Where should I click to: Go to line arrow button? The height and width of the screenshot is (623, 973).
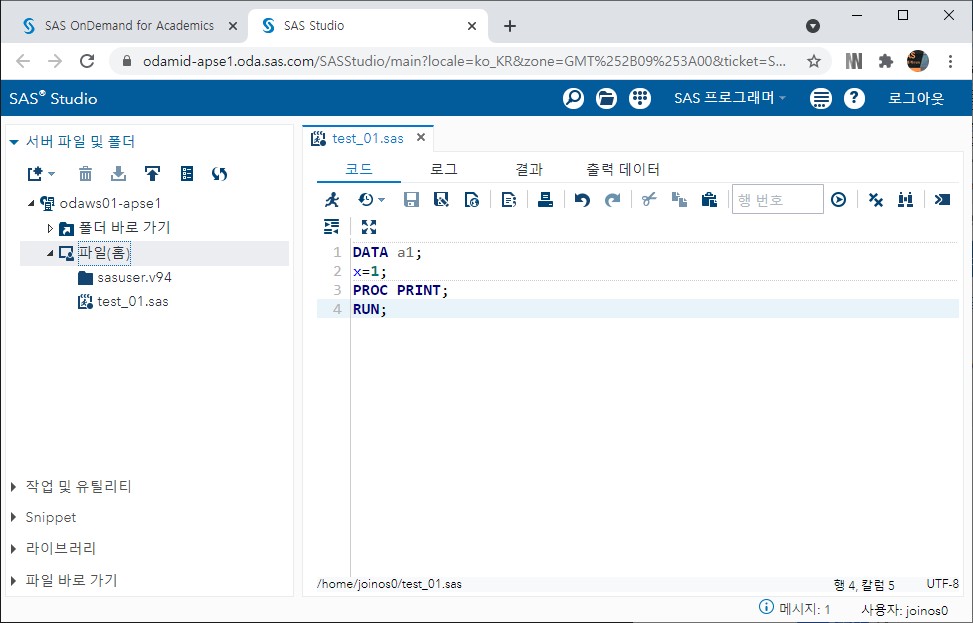pos(838,200)
